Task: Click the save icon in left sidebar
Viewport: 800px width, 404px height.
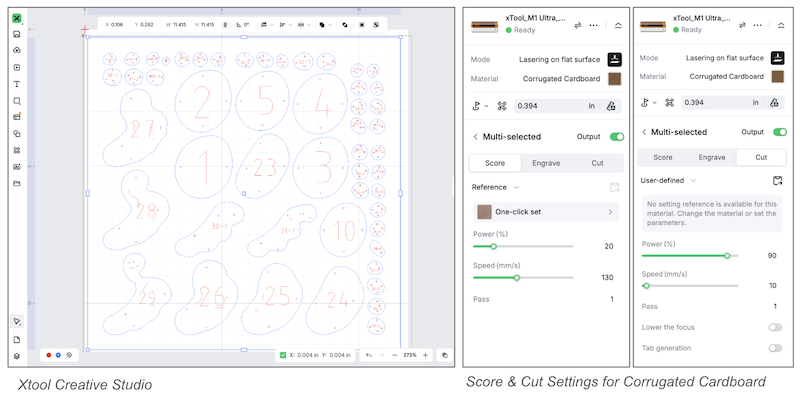Action: 17,35
